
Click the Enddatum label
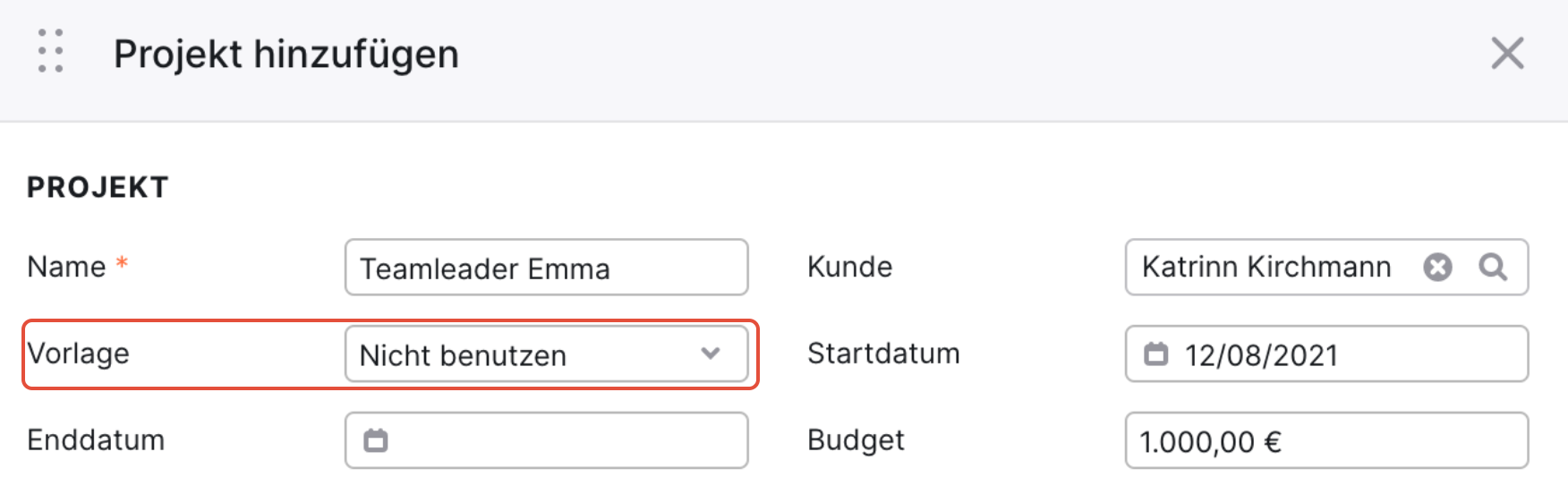[96, 440]
